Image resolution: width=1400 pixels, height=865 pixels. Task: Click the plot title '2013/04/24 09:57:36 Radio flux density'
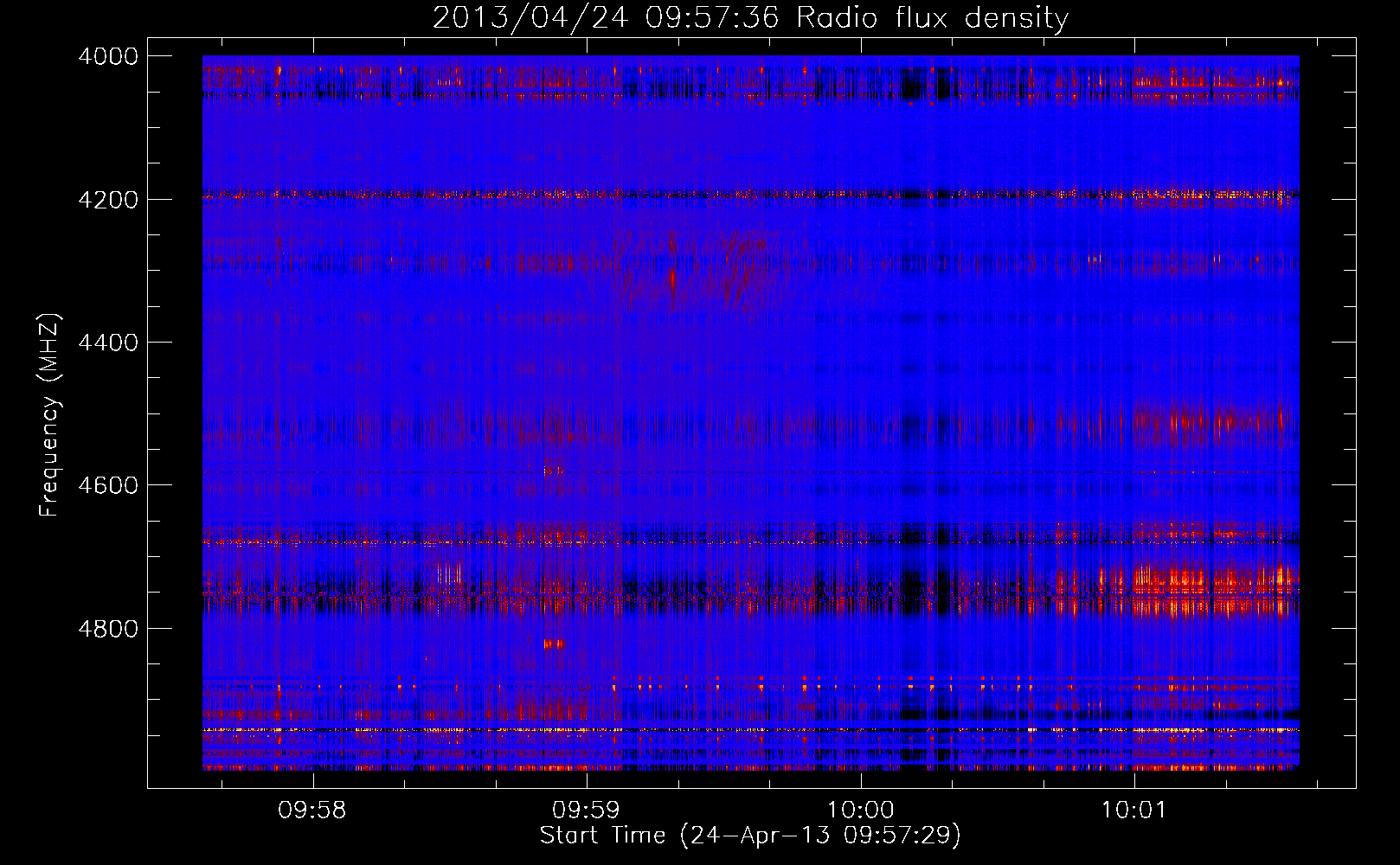(x=750, y=17)
